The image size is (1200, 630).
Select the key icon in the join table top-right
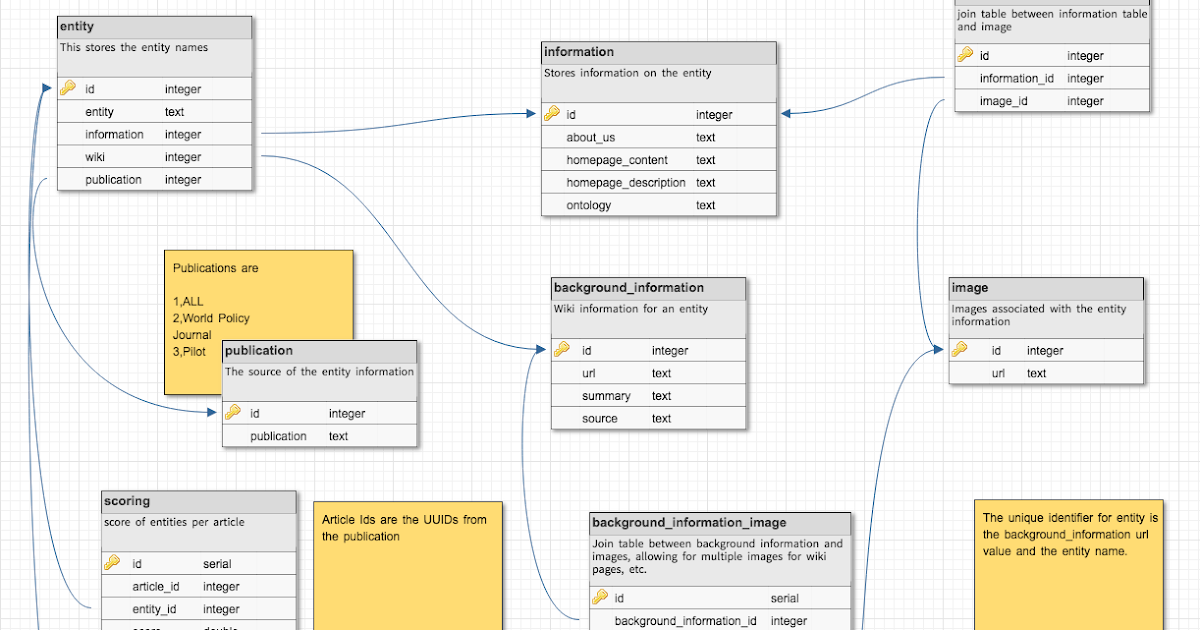[963, 55]
